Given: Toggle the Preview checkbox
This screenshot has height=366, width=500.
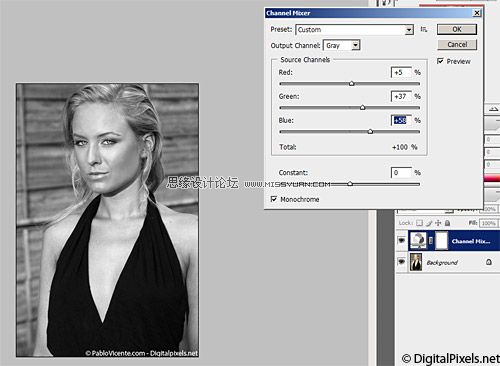Looking at the screenshot, I should click(x=440, y=61).
